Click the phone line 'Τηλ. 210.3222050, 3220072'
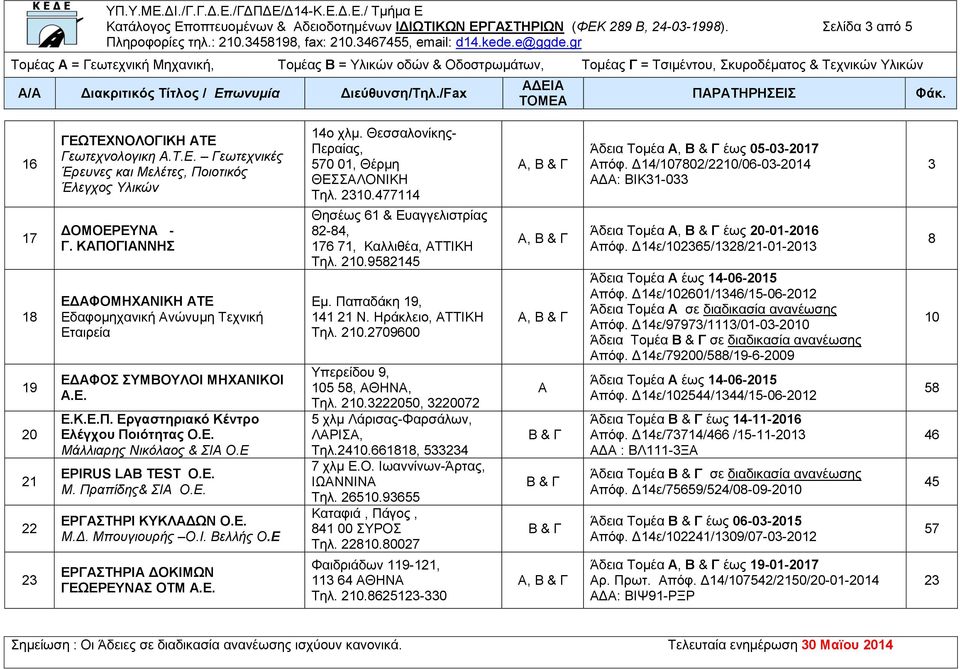960x669 pixels. (396, 403)
